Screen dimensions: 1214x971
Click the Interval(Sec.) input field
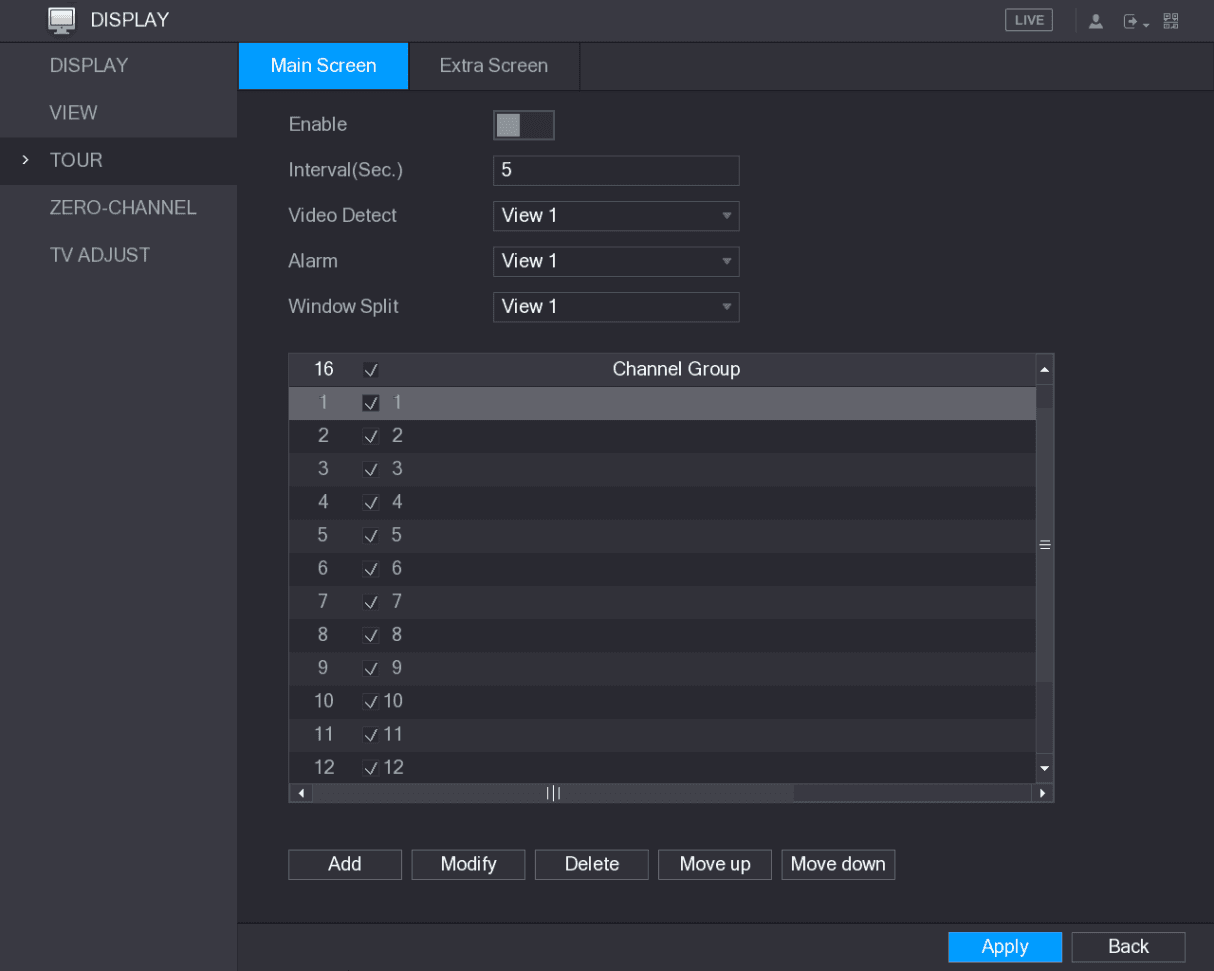pos(616,171)
